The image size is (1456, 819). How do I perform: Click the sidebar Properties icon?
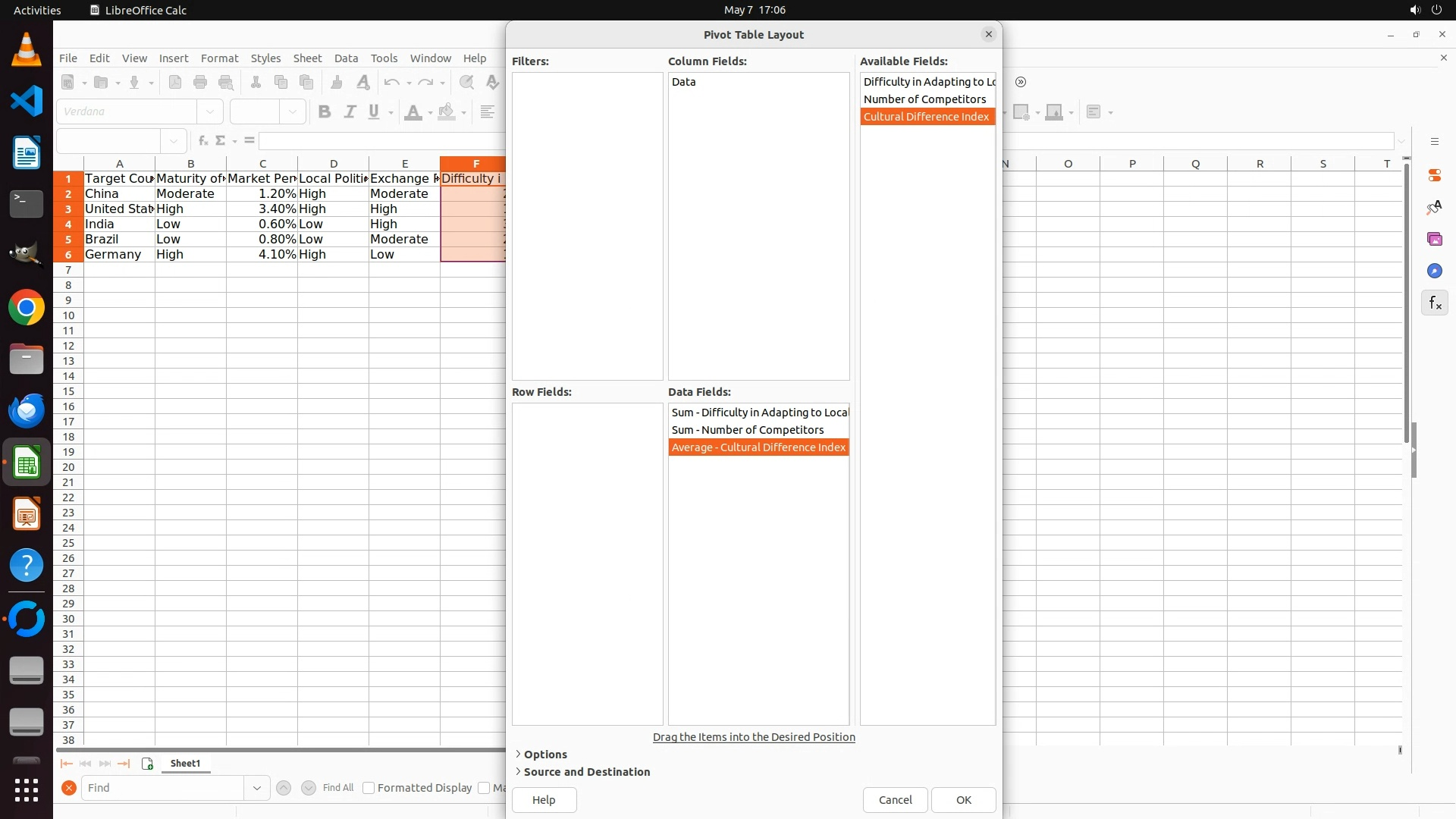tap(1435, 175)
